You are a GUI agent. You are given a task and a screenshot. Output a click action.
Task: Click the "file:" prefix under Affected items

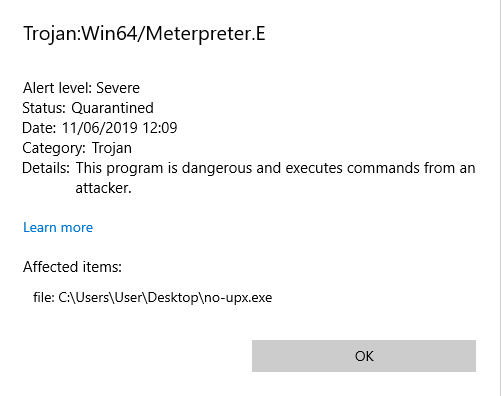point(44,297)
